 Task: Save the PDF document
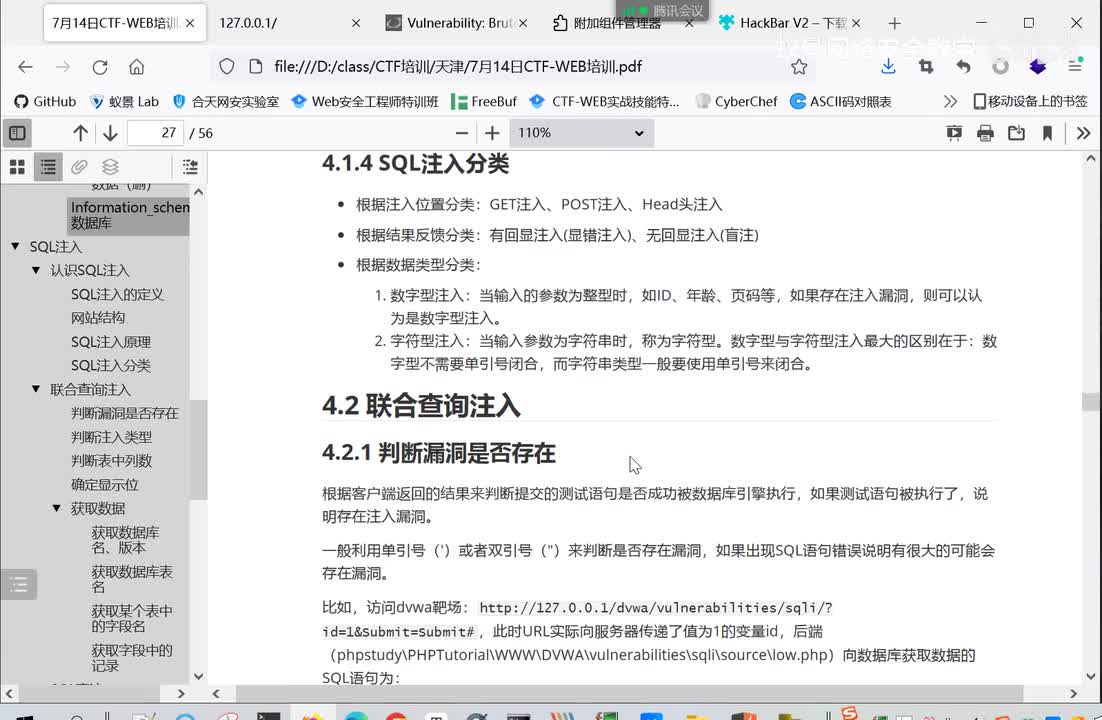click(x=1016, y=133)
